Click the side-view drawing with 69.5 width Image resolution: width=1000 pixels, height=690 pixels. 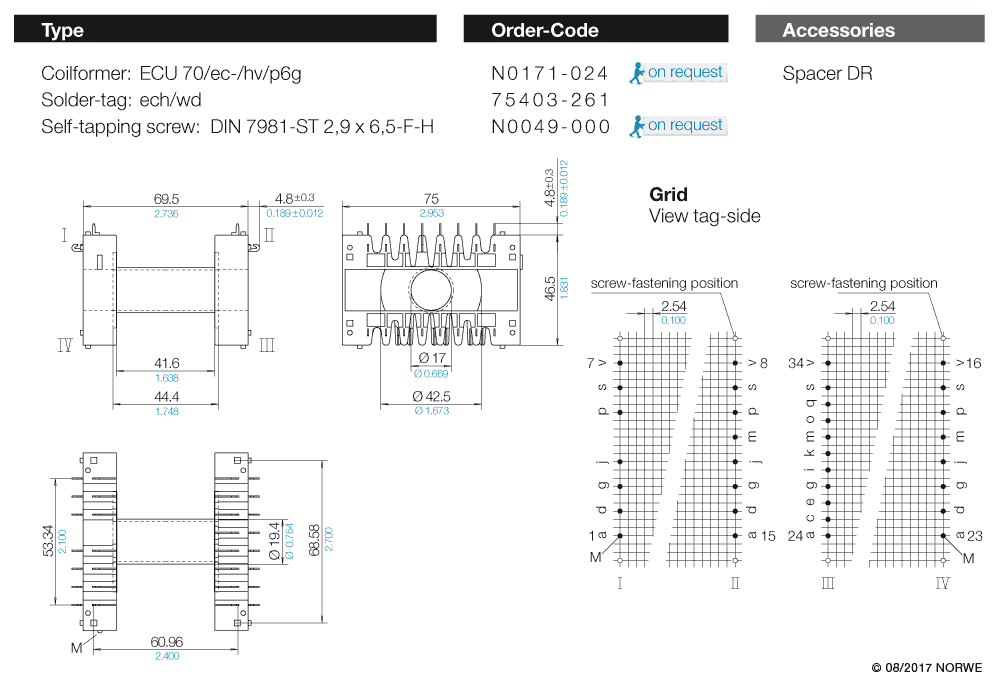coord(166,290)
